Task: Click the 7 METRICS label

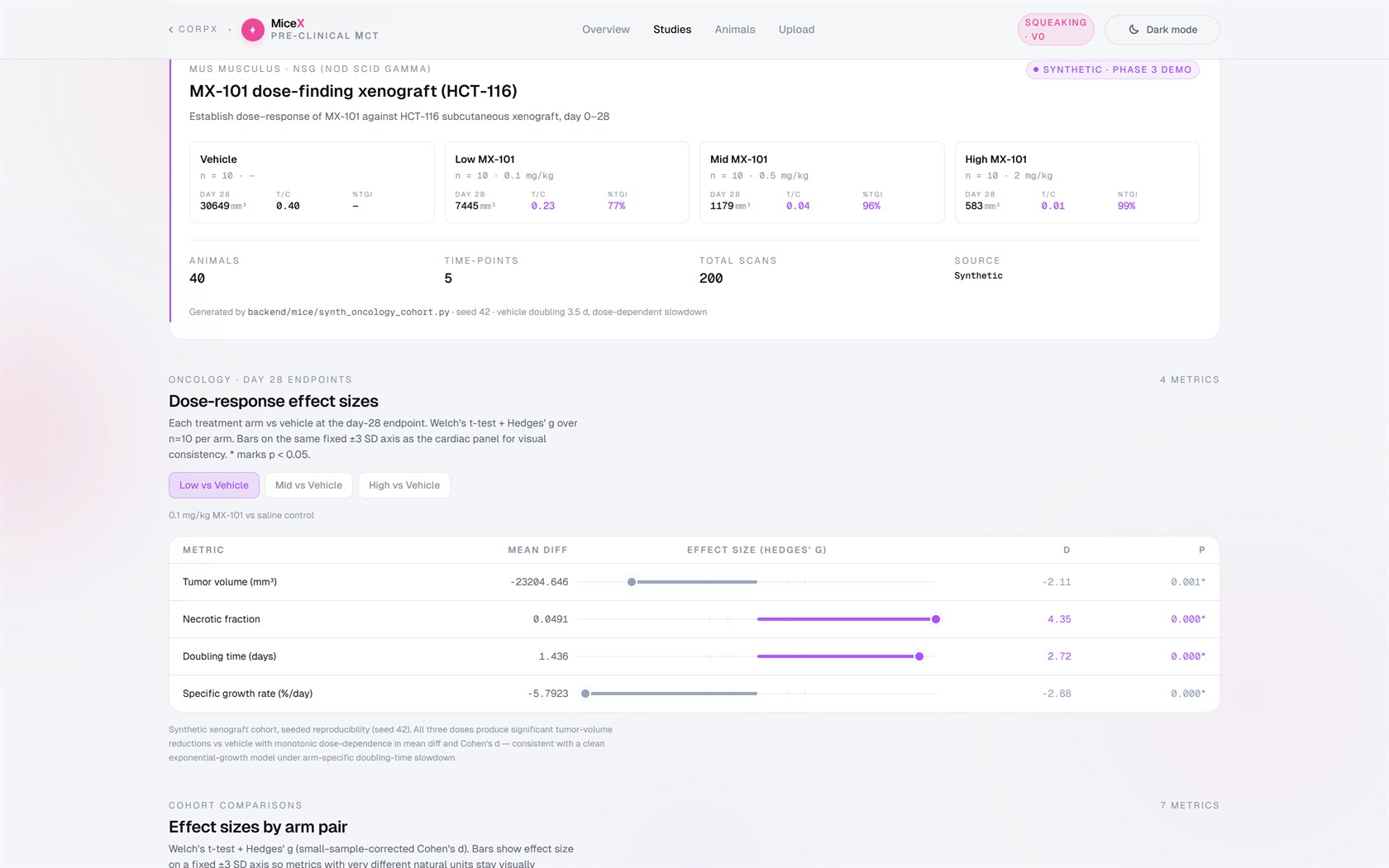Action: tap(1190, 805)
